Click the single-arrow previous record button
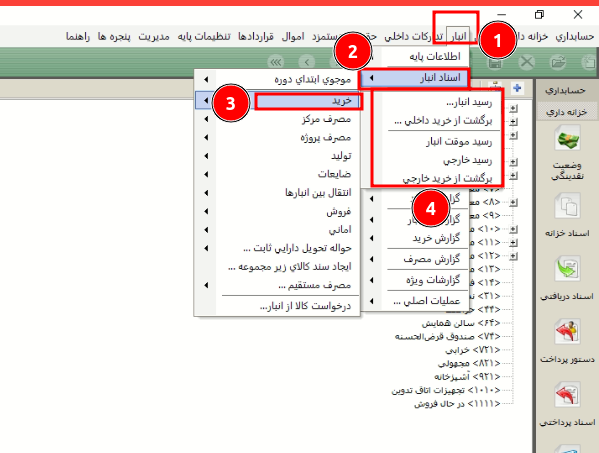Screen dimensions: 599x453 pos(307,62)
